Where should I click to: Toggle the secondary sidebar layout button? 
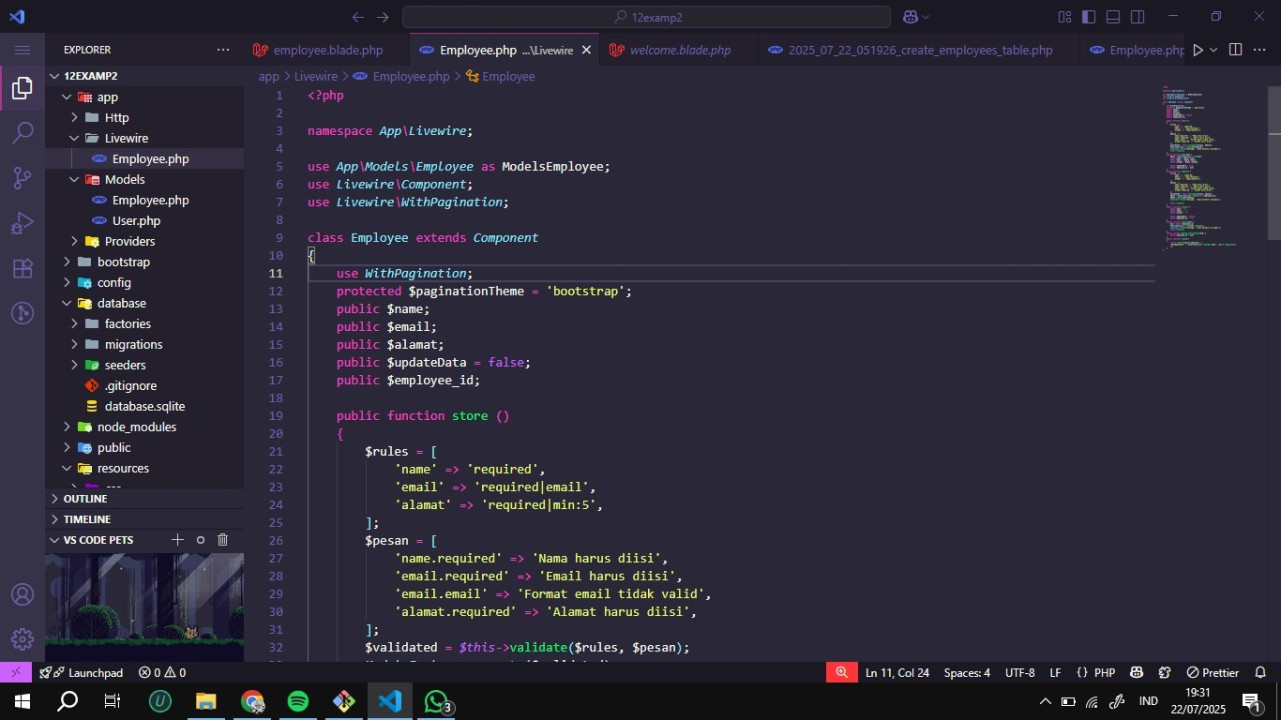[x=1138, y=17]
